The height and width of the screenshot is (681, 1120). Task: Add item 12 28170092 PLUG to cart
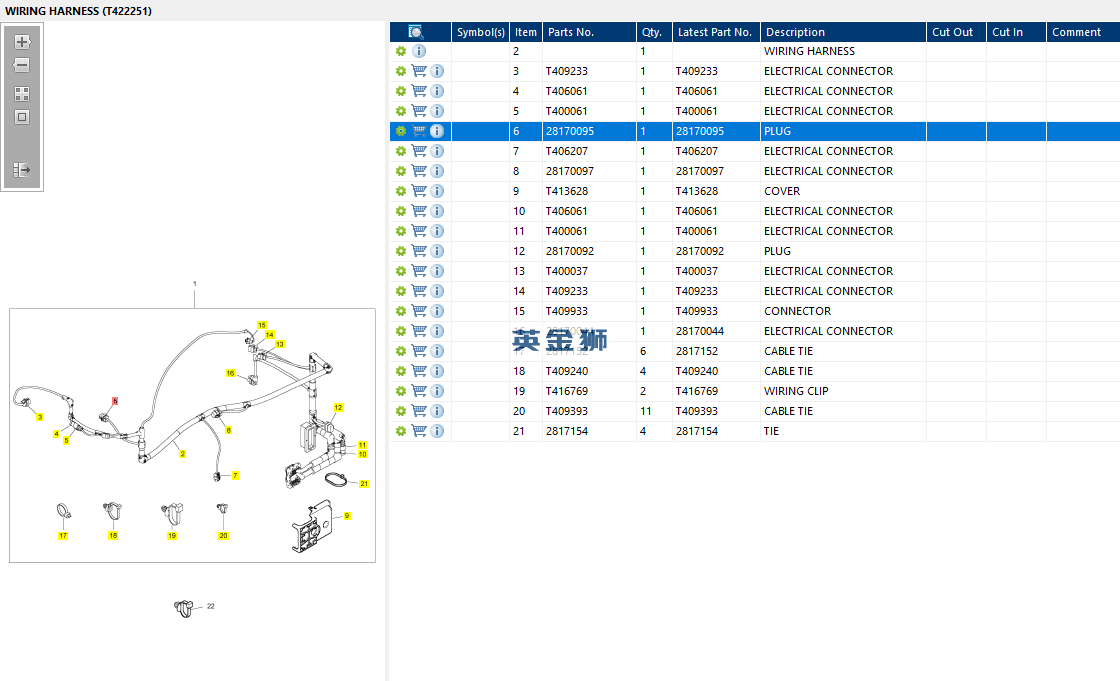tap(419, 251)
